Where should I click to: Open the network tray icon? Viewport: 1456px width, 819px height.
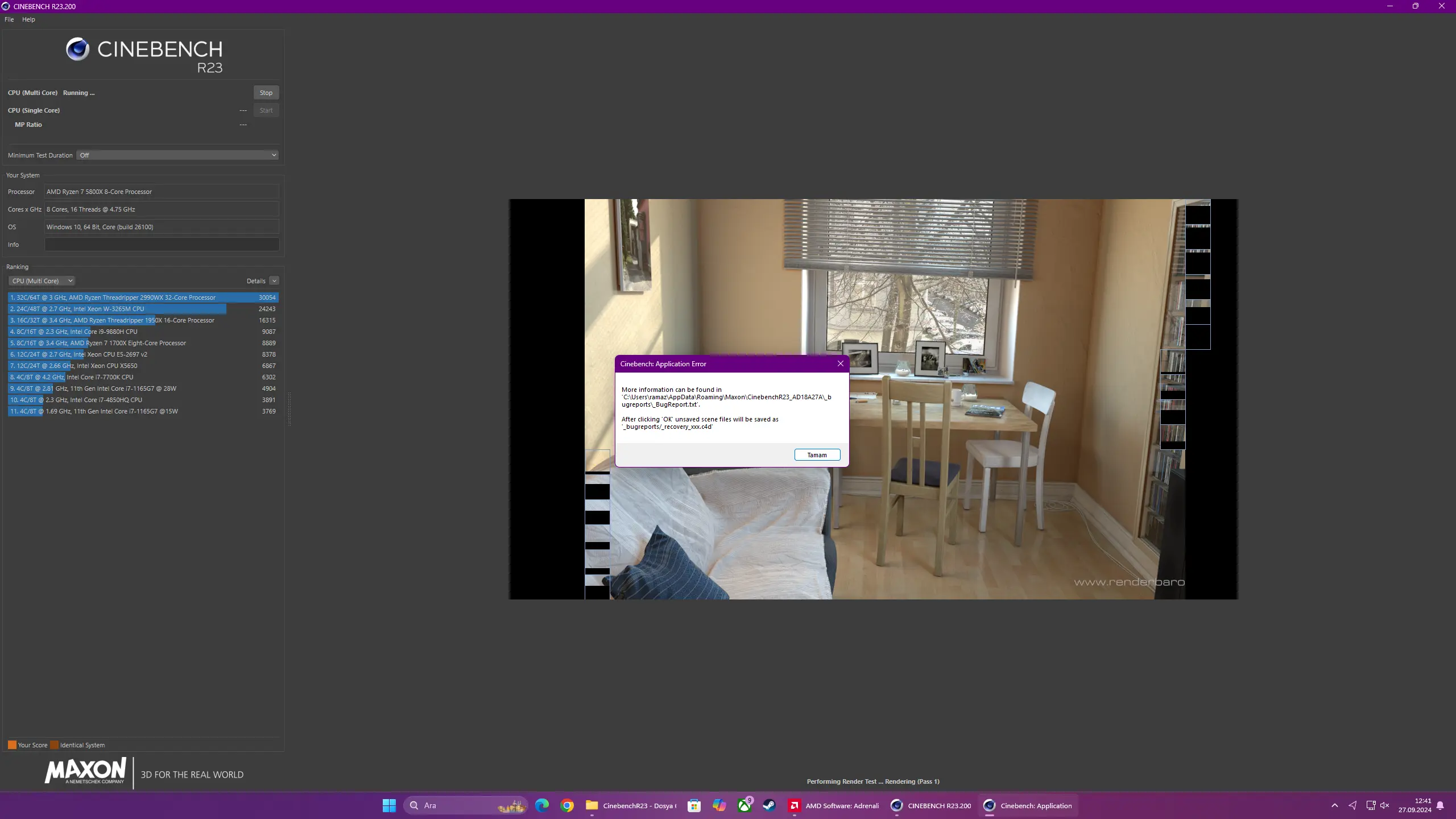(1371, 805)
